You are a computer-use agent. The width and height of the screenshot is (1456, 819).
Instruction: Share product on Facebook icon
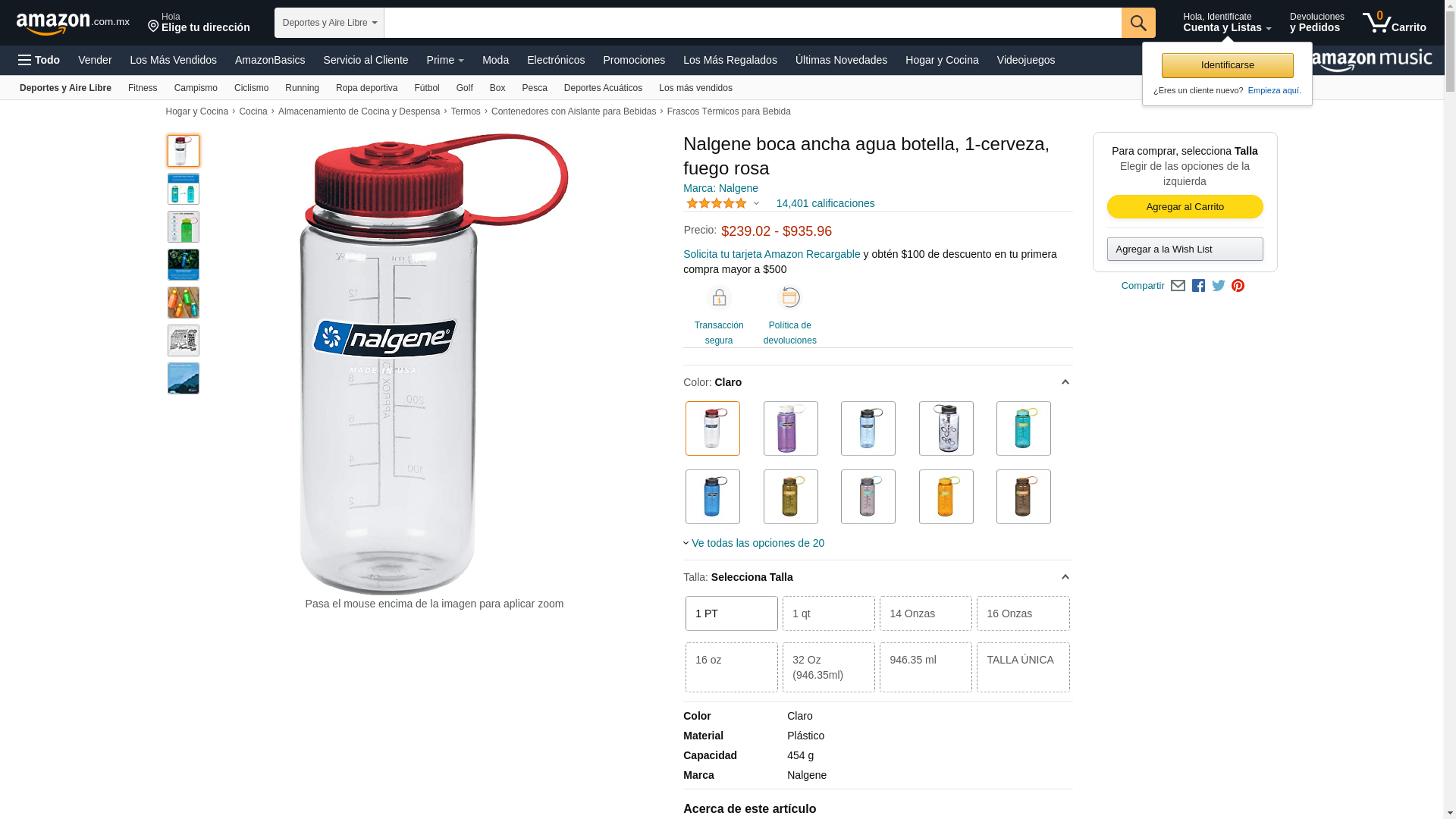pyautogui.click(x=1198, y=286)
